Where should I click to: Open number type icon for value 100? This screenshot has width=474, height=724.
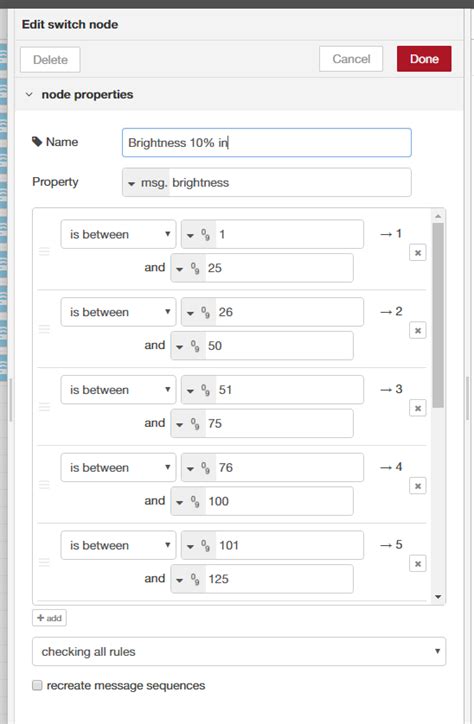click(188, 501)
